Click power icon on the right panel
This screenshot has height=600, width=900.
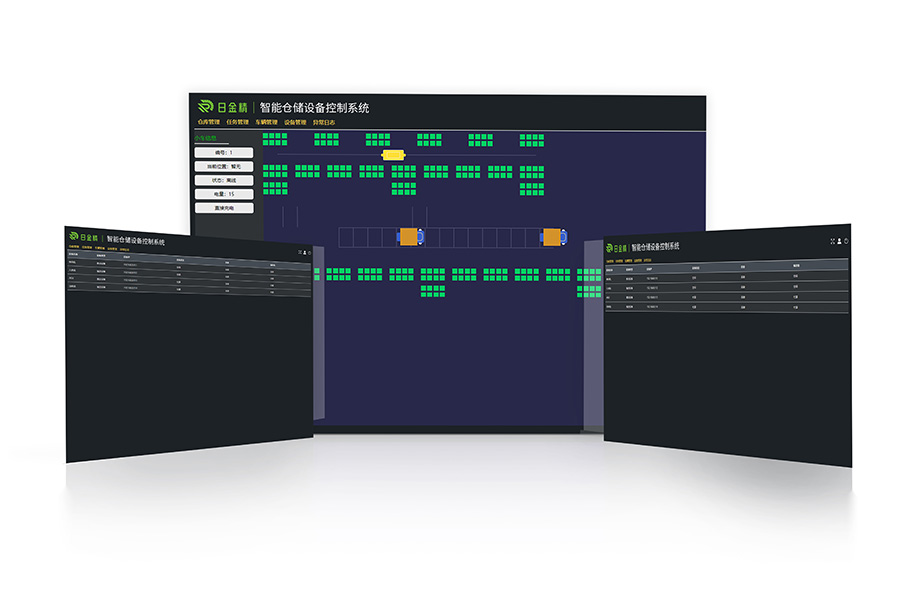point(846,241)
